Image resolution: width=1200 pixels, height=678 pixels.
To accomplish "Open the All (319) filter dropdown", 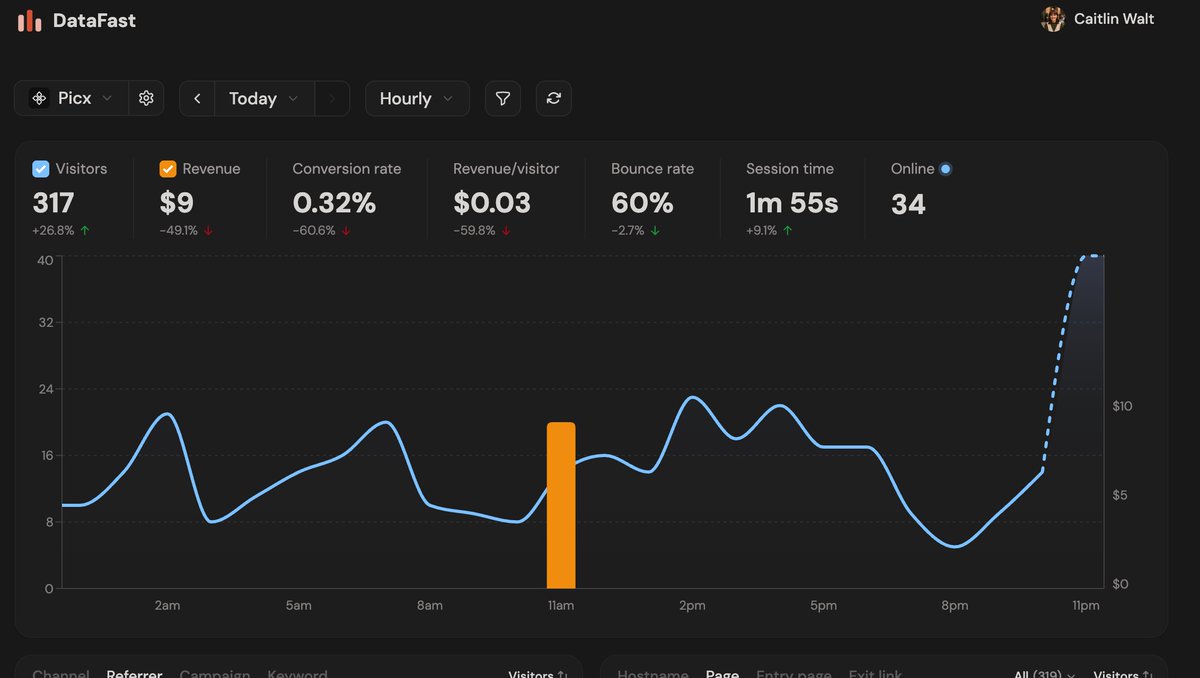I will (1044, 674).
